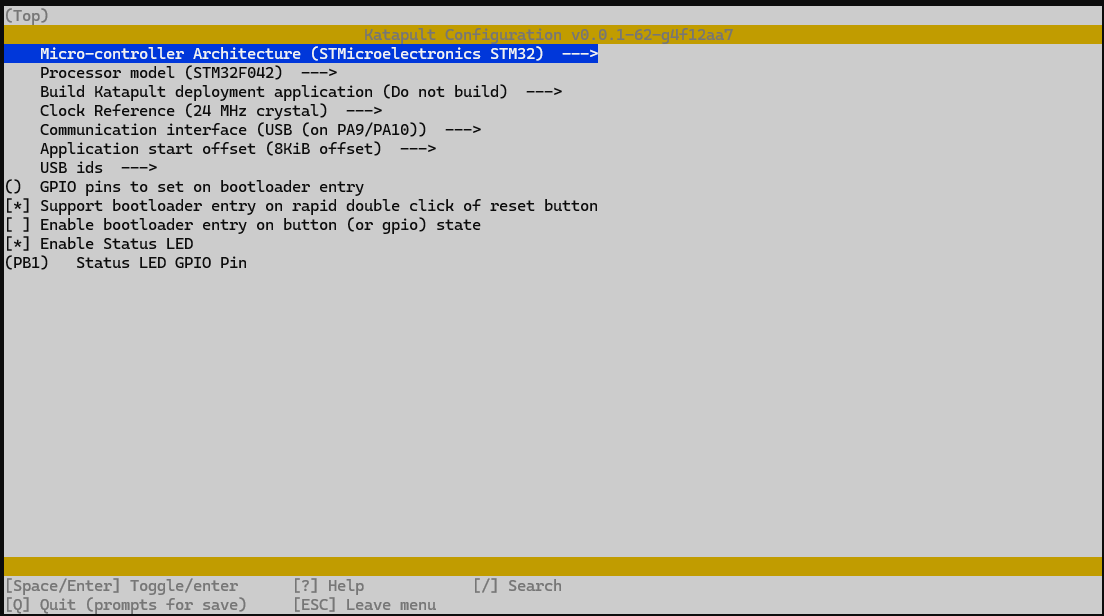Click the [Space/Enter] Toggle/enter hint
Image resolution: width=1104 pixels, height=616 pixels.
click(x=121, y=586)
